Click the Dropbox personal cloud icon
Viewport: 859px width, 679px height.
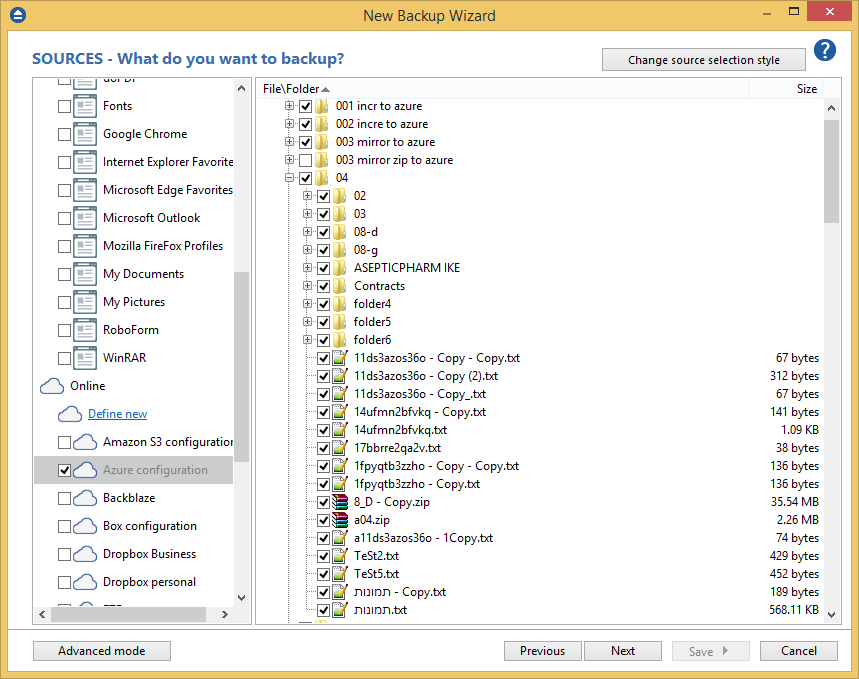pyautogui.click(x=83, y=581)
